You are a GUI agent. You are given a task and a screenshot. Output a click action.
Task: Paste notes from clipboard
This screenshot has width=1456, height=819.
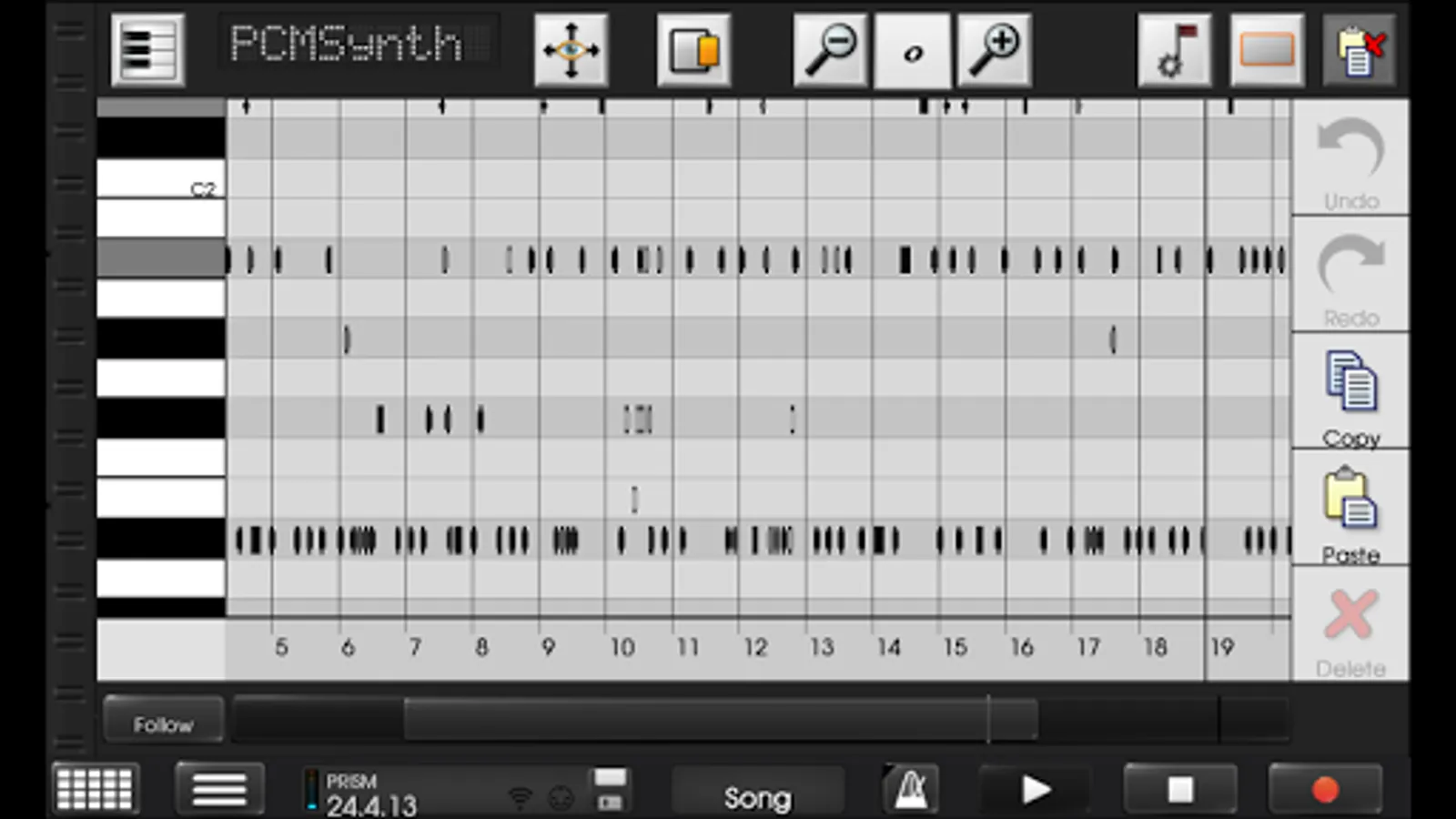(x=1350, y=508)
